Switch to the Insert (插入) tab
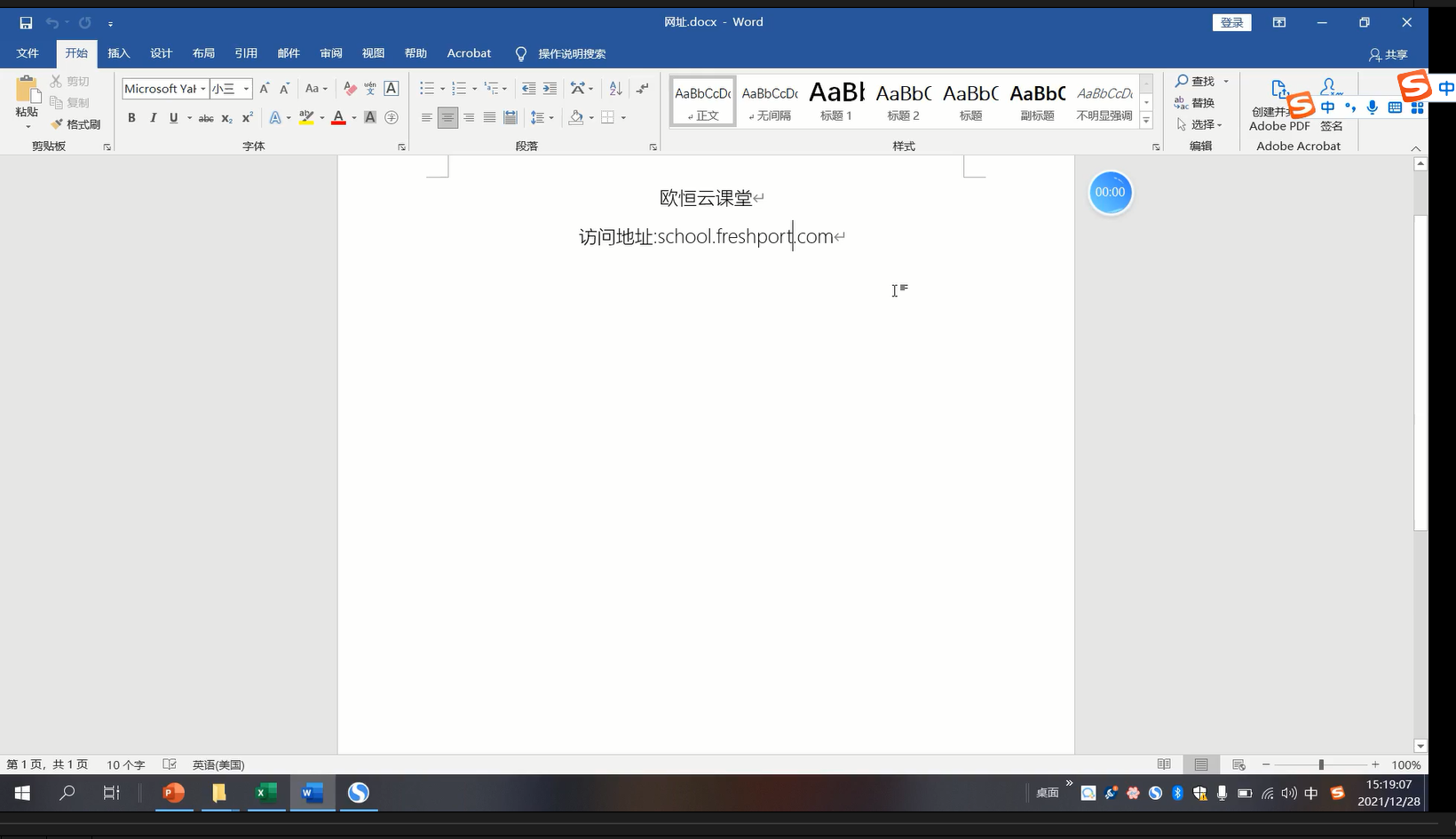Viewport: 1456px width, 839px height. coord(119,53)
